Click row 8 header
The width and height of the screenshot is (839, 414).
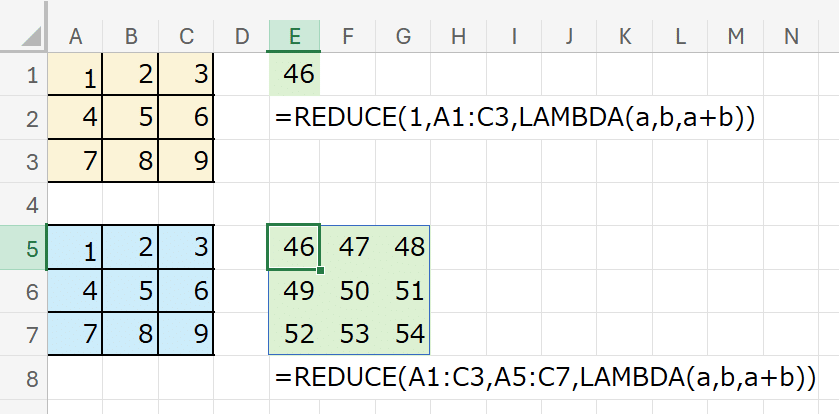[23, 379]
